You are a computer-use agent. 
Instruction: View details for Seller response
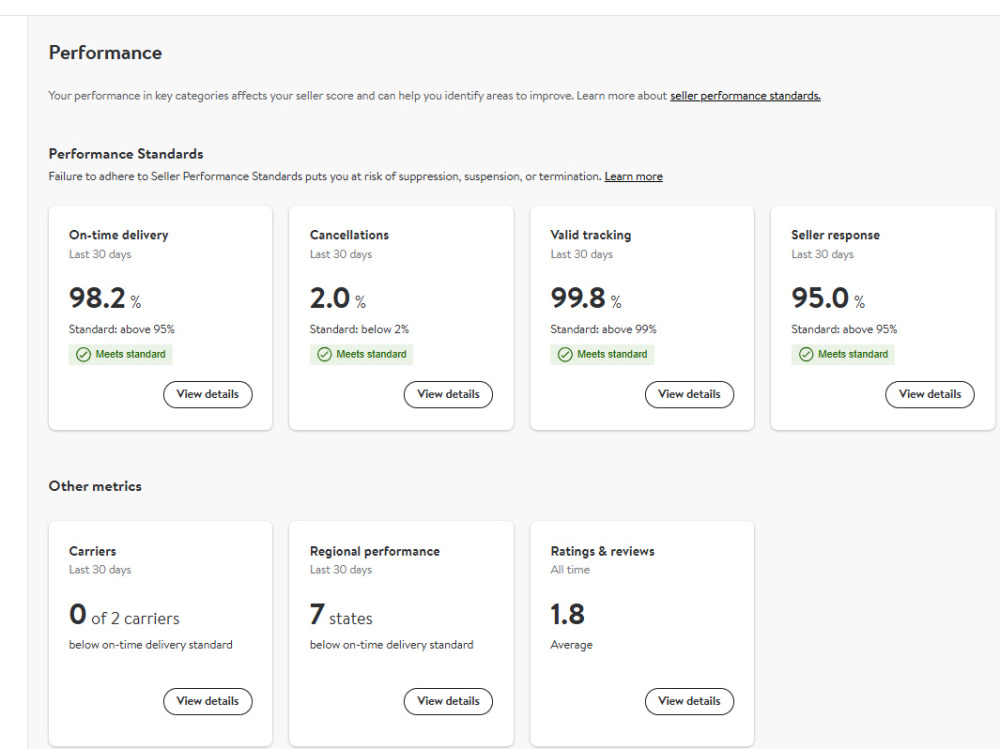click(x=930, y=394)
